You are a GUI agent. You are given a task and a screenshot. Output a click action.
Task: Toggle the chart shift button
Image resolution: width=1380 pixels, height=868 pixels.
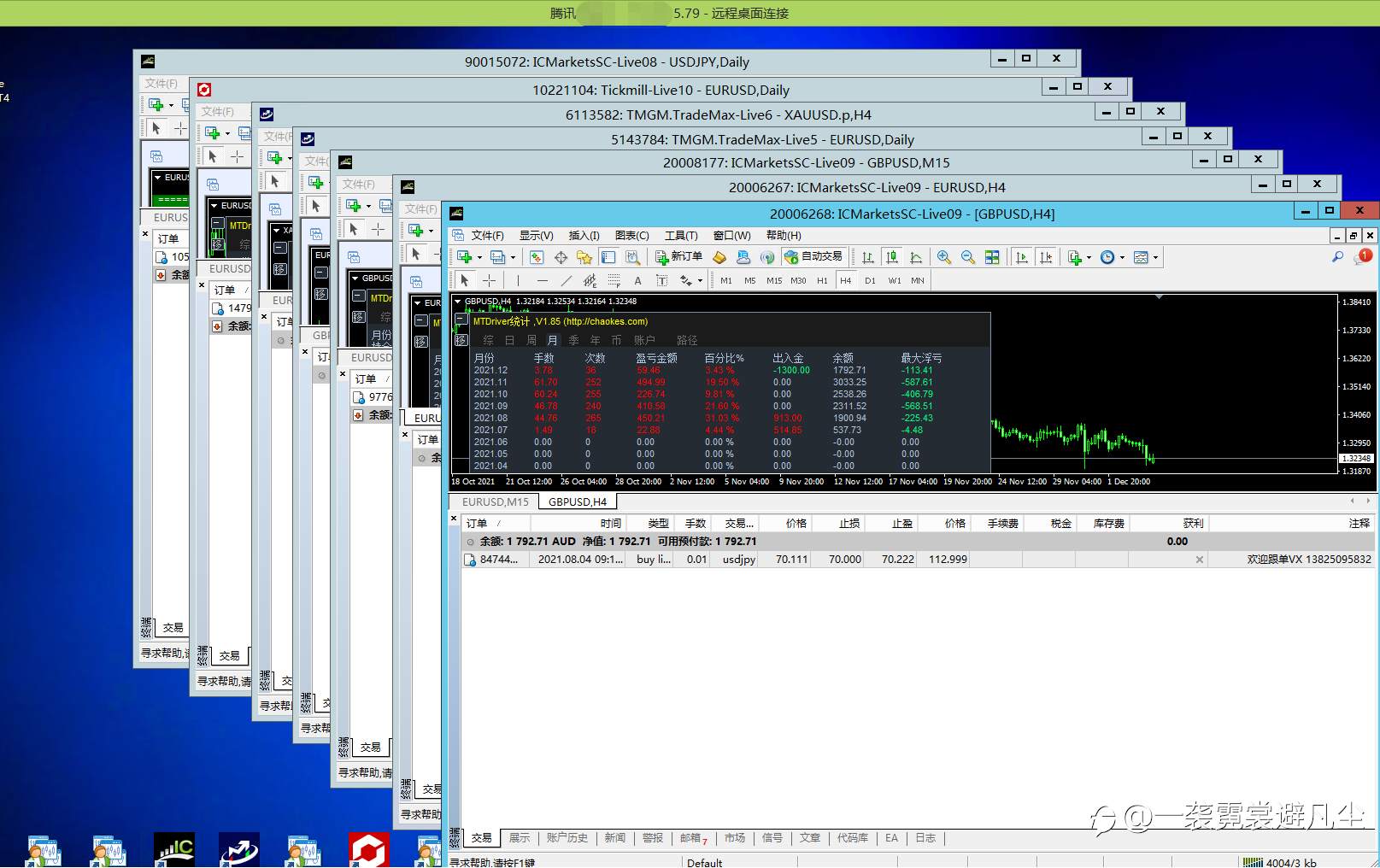pos(1045,257)
